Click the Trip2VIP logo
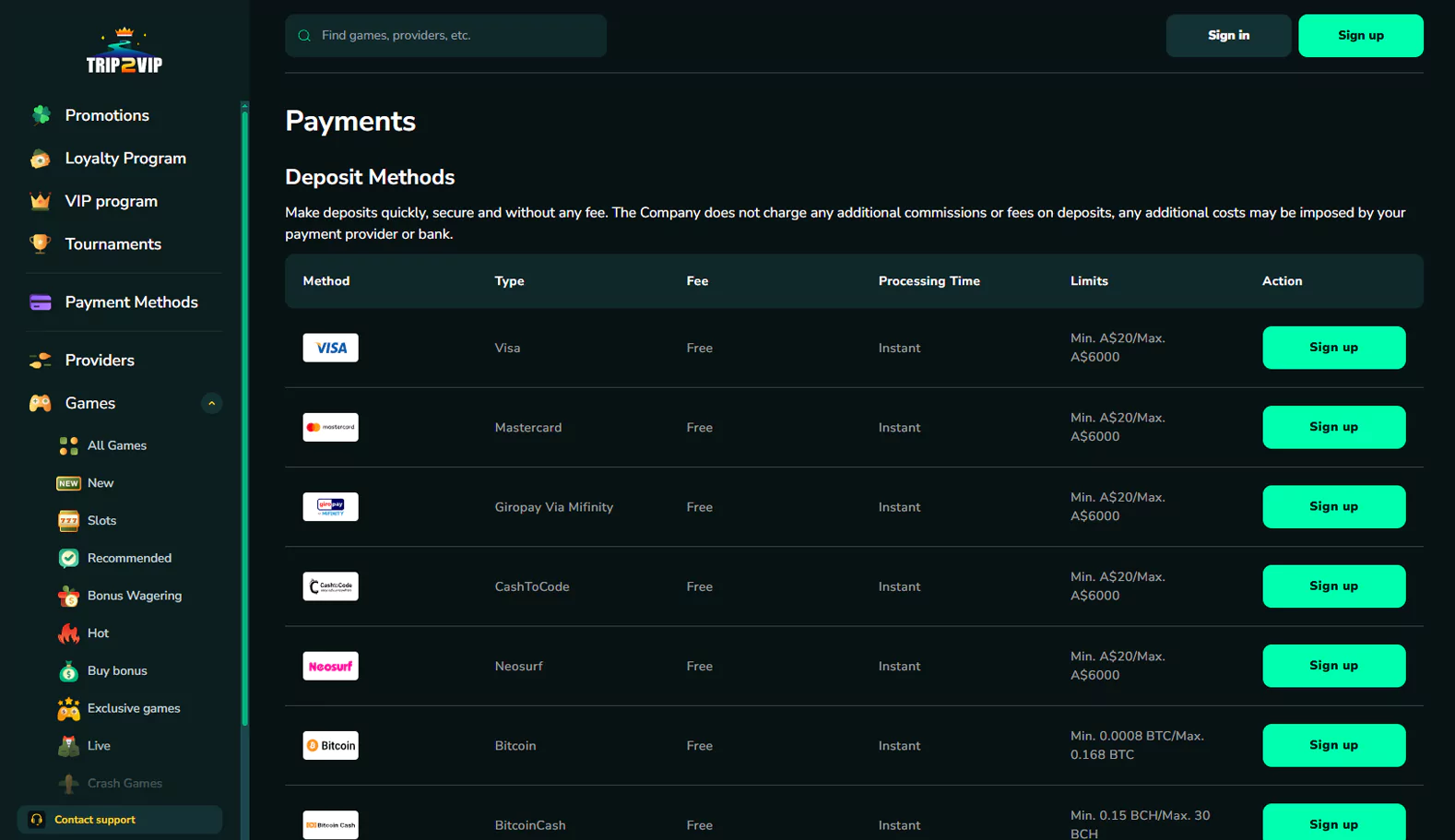The height and width of the screenshot is (840, 1455). [x=124, y=52]
